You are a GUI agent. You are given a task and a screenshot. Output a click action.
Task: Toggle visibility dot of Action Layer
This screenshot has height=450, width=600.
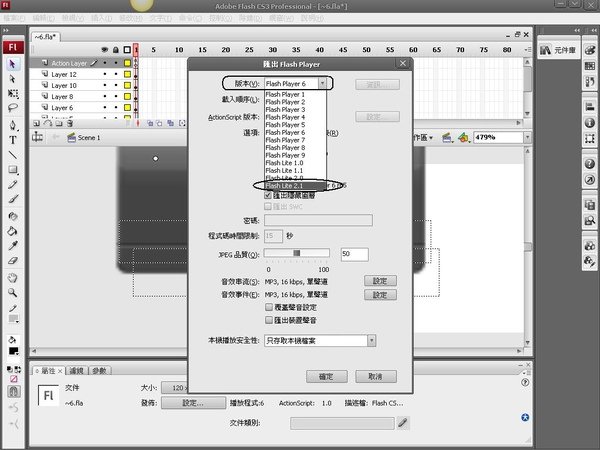[105, 63]
